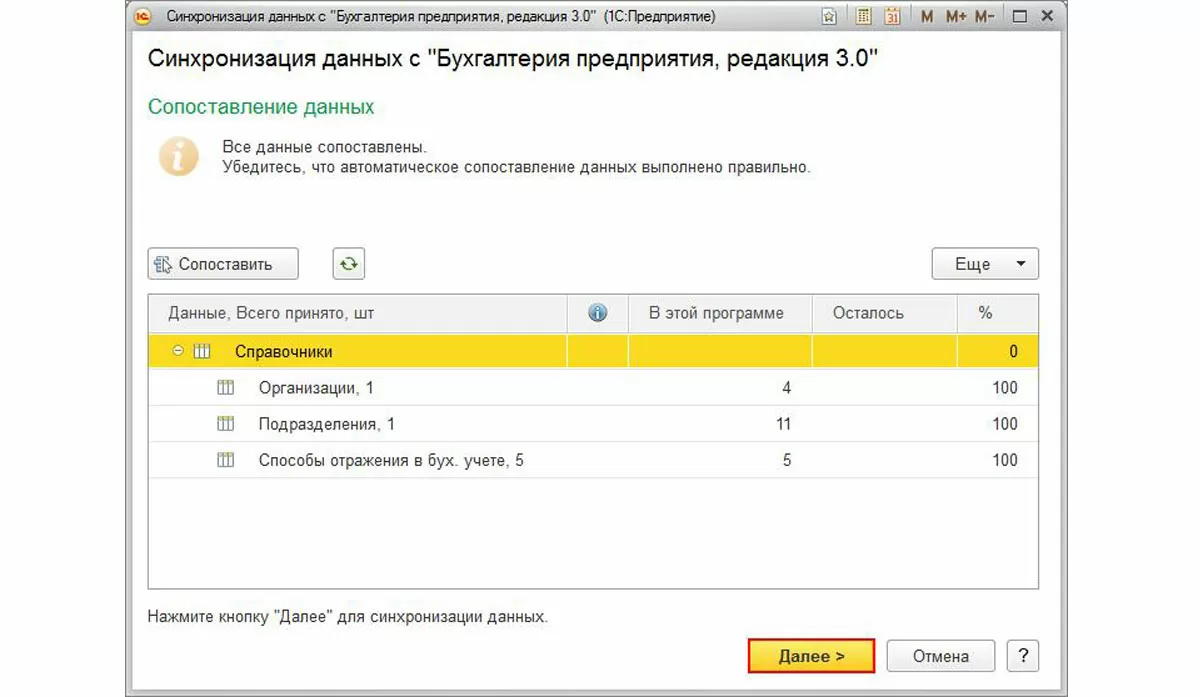This screenshot has width=1200, height=697.
Task: Maximize the synchronization window
Action: (x=1020, y=16)
